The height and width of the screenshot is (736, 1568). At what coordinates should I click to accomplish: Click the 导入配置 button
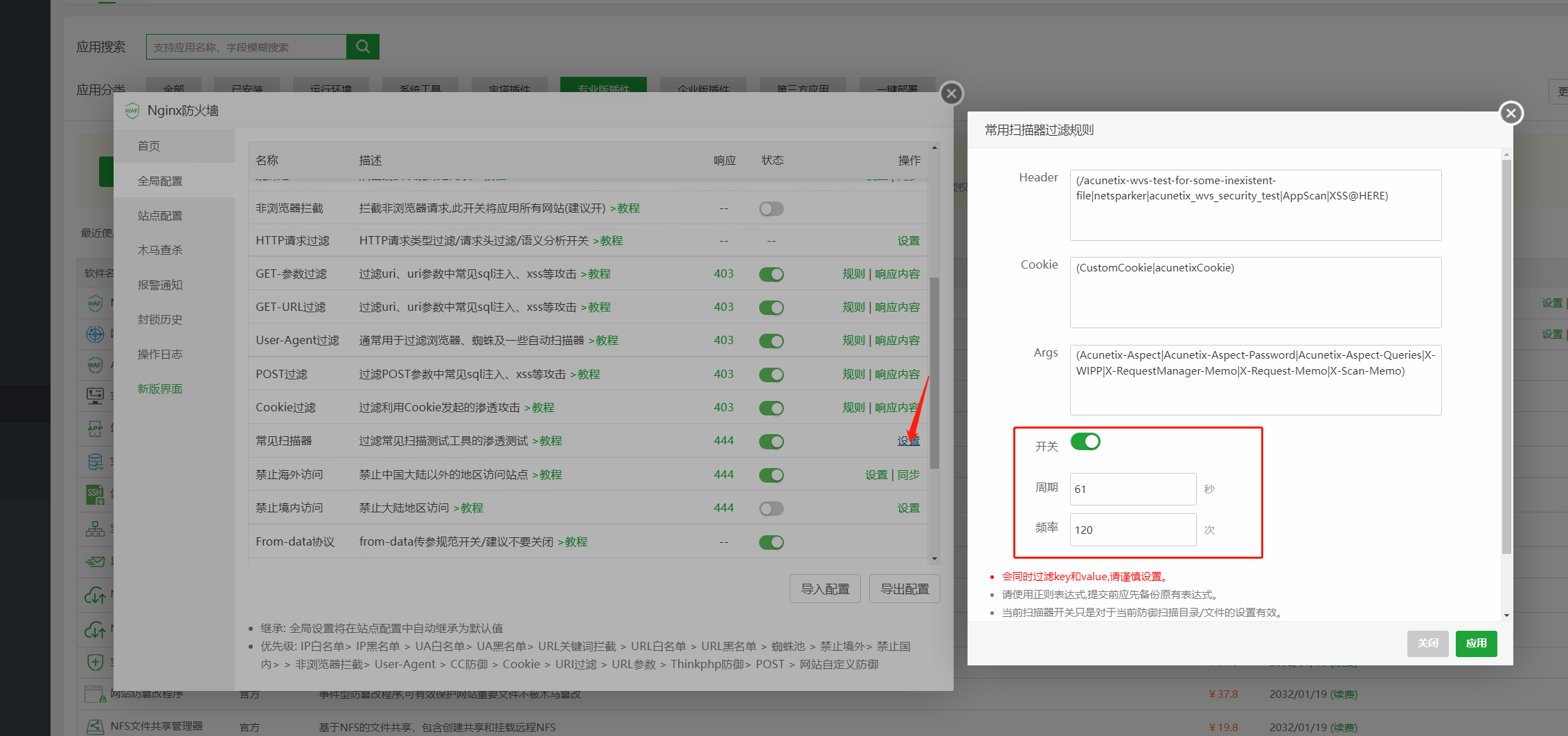click(825, 589)
